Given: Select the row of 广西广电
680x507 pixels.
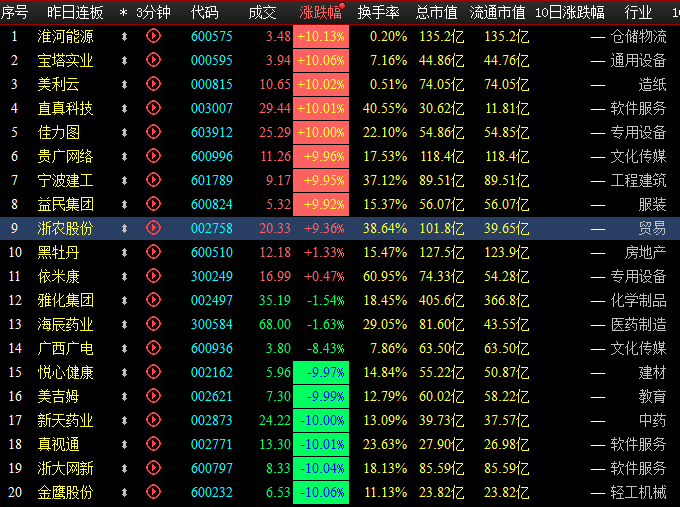Looking at the screenshot, I should tap(66, 348).
